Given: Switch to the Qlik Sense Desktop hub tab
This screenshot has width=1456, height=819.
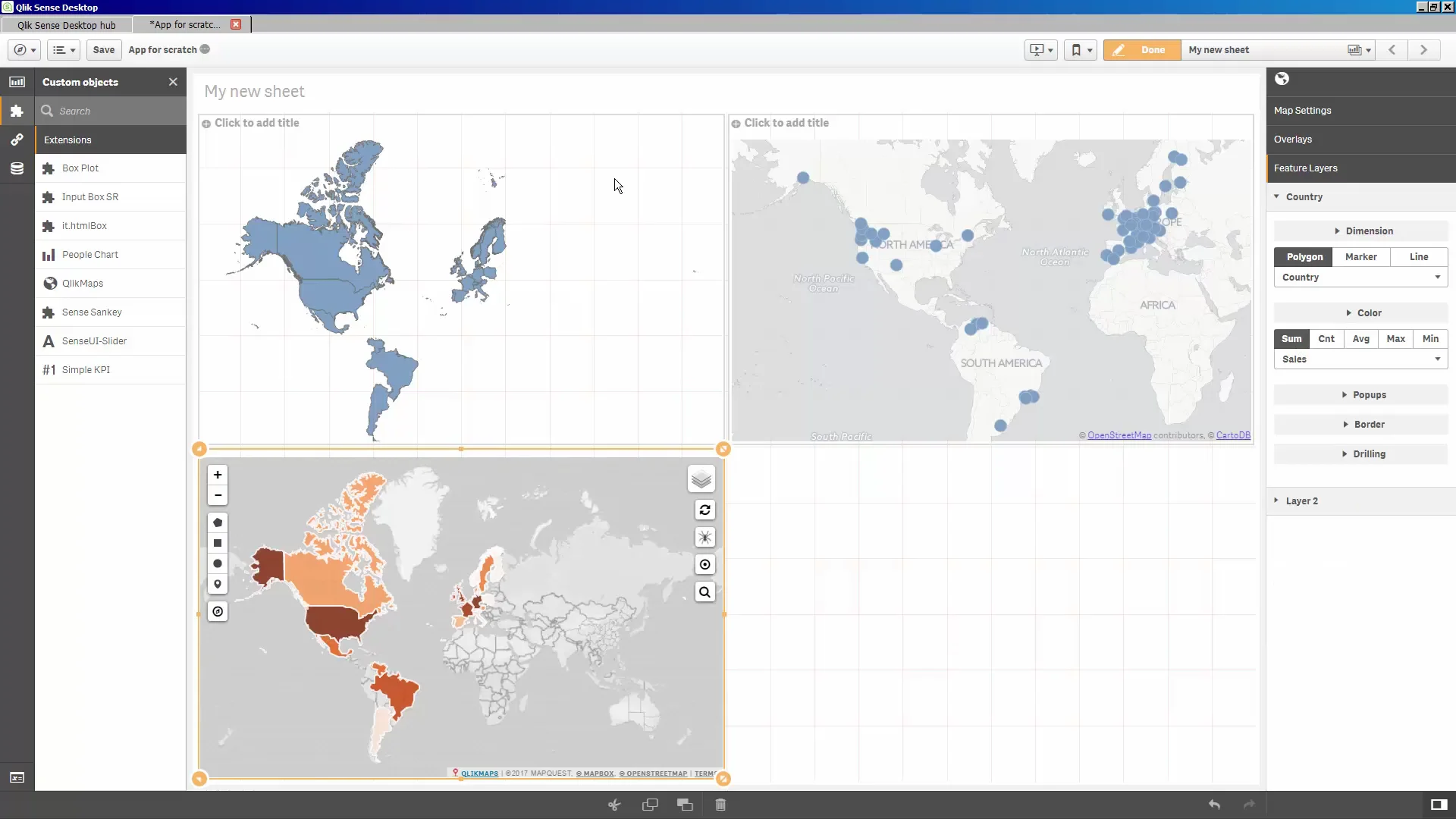Looking at the screenshot, I should [67, 24].
